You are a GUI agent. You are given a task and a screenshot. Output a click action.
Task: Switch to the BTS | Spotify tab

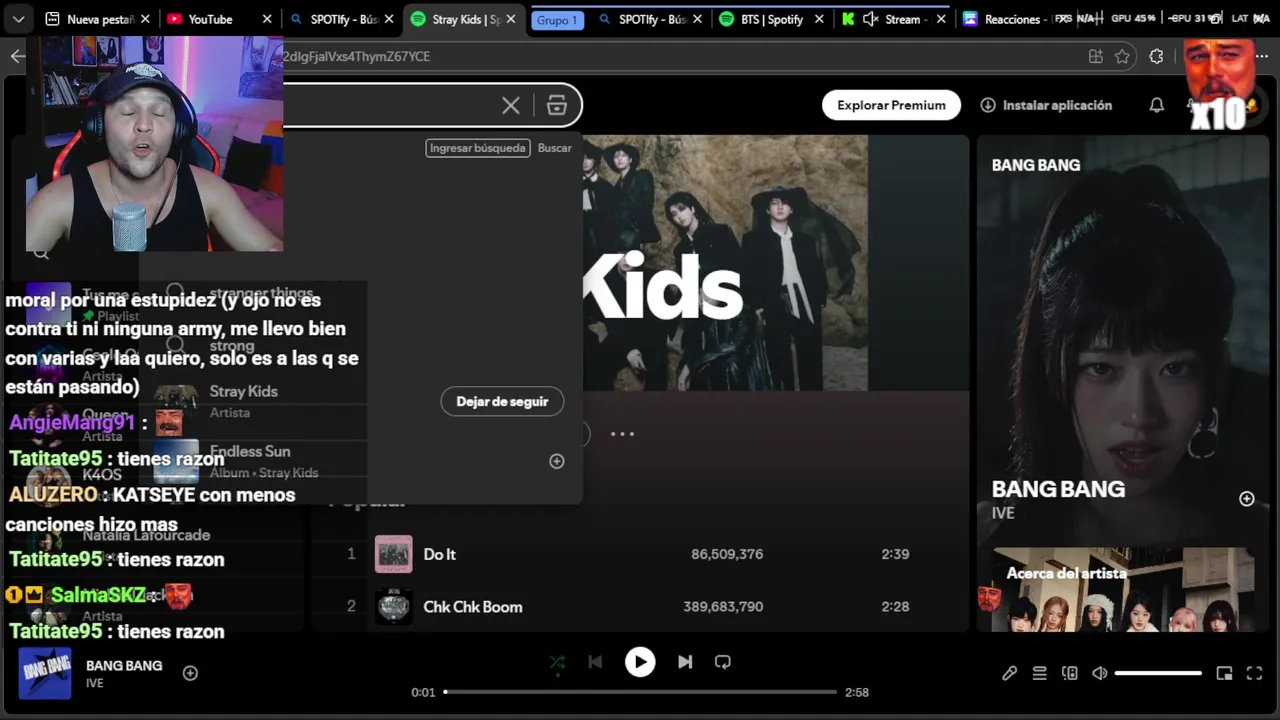[x=772, y=19]
